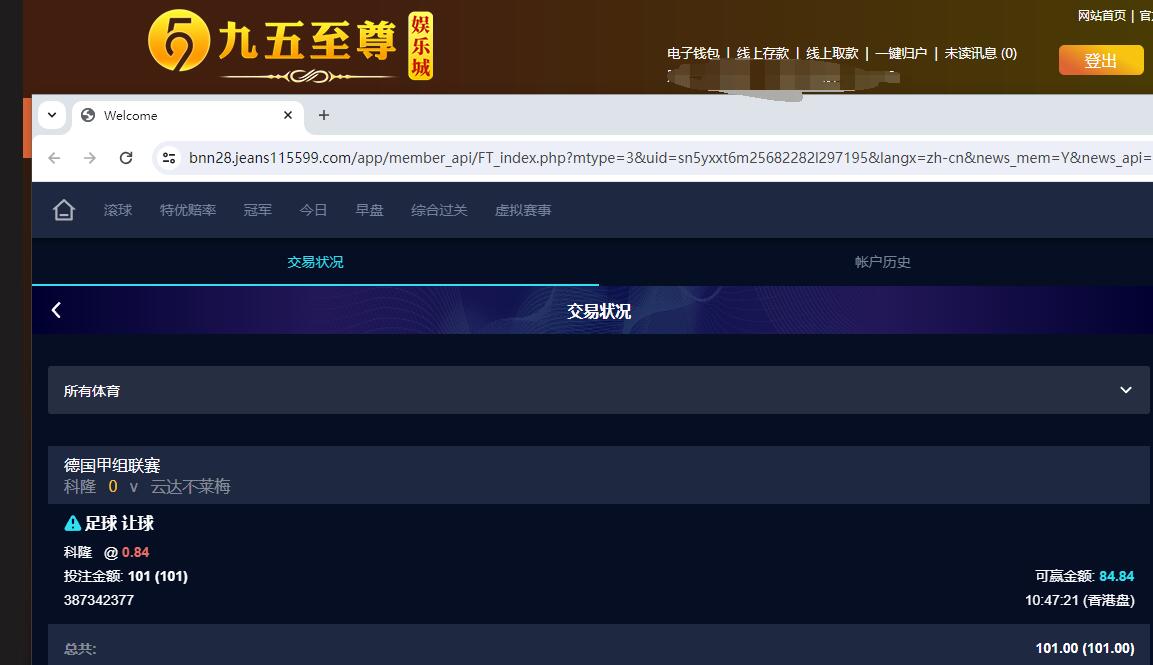Viewport: 1153px width, 665px height.
Task: Click the browser back arrow
Action: (54, 158)
